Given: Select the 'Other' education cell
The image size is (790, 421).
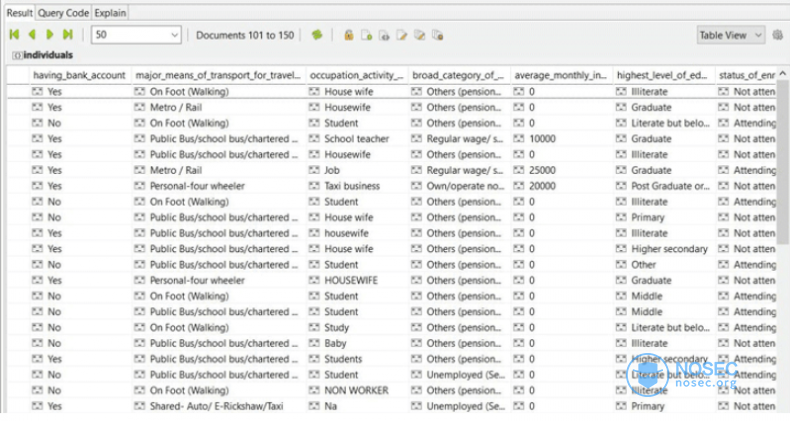Looking at the screenshot, I should click(x=664, y=264).
